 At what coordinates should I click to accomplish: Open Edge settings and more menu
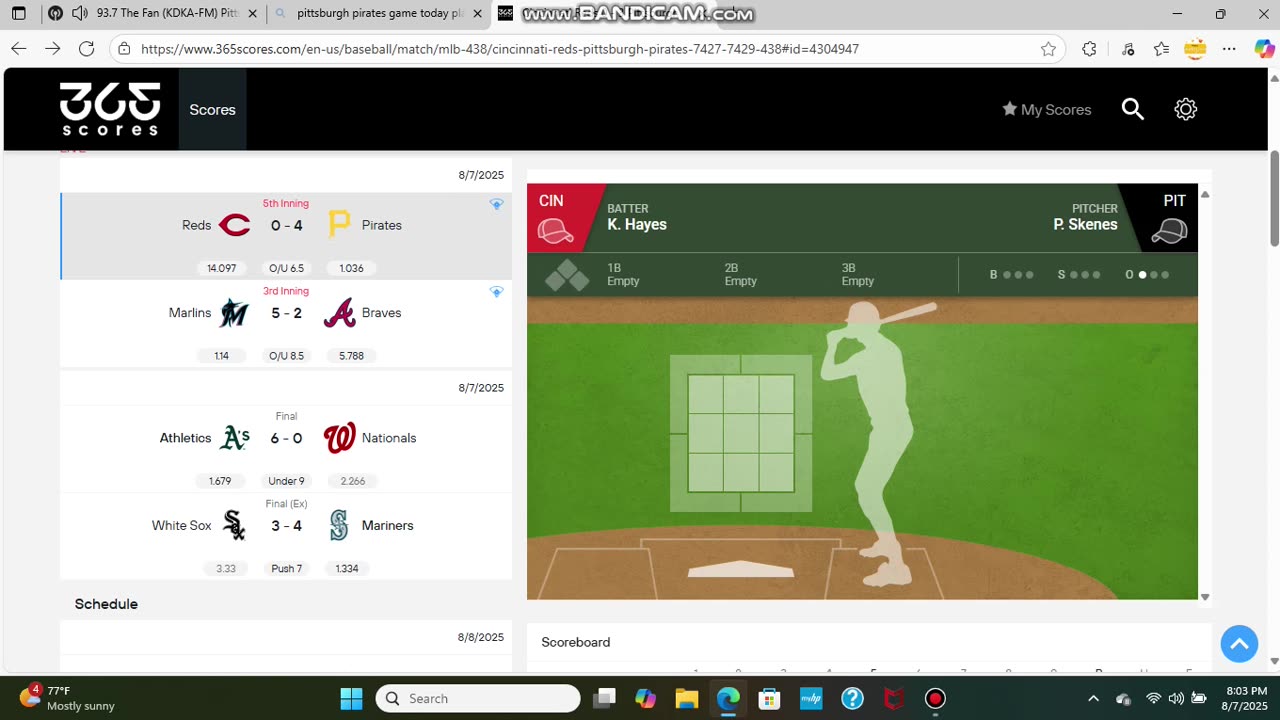point(1230,49)
